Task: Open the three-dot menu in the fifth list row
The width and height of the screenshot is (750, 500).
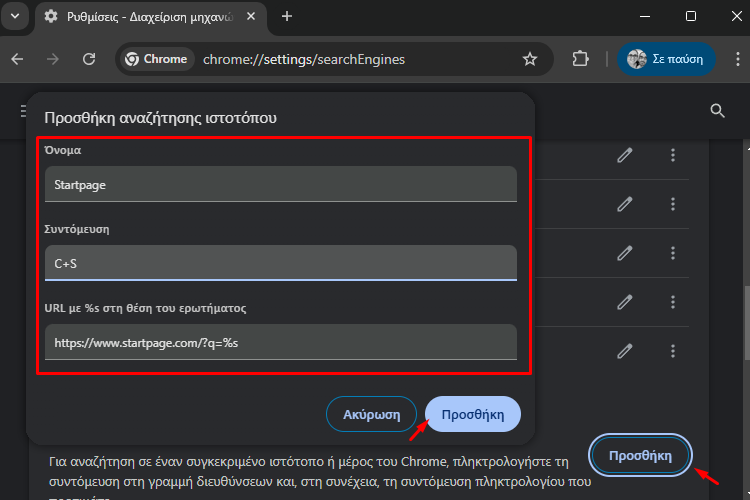Action: (x=673, y=351)
